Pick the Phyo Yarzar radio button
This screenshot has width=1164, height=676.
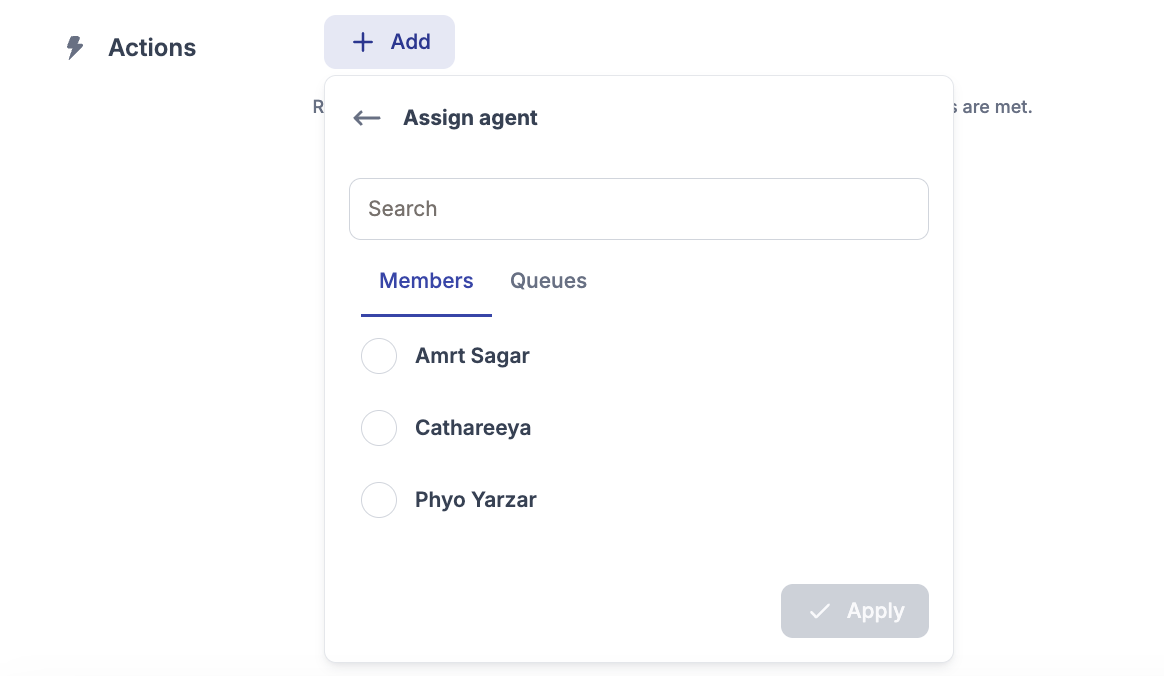point(379,500)
